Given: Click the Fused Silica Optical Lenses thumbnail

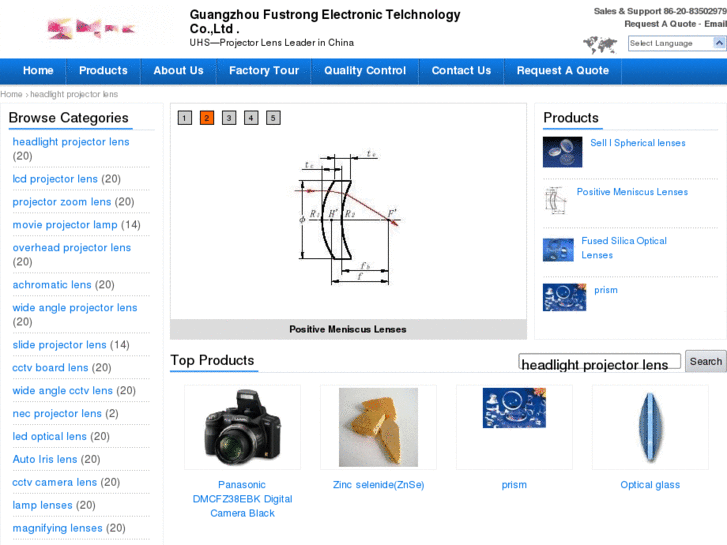Looking at the screenshot, I should click(557, 249).
